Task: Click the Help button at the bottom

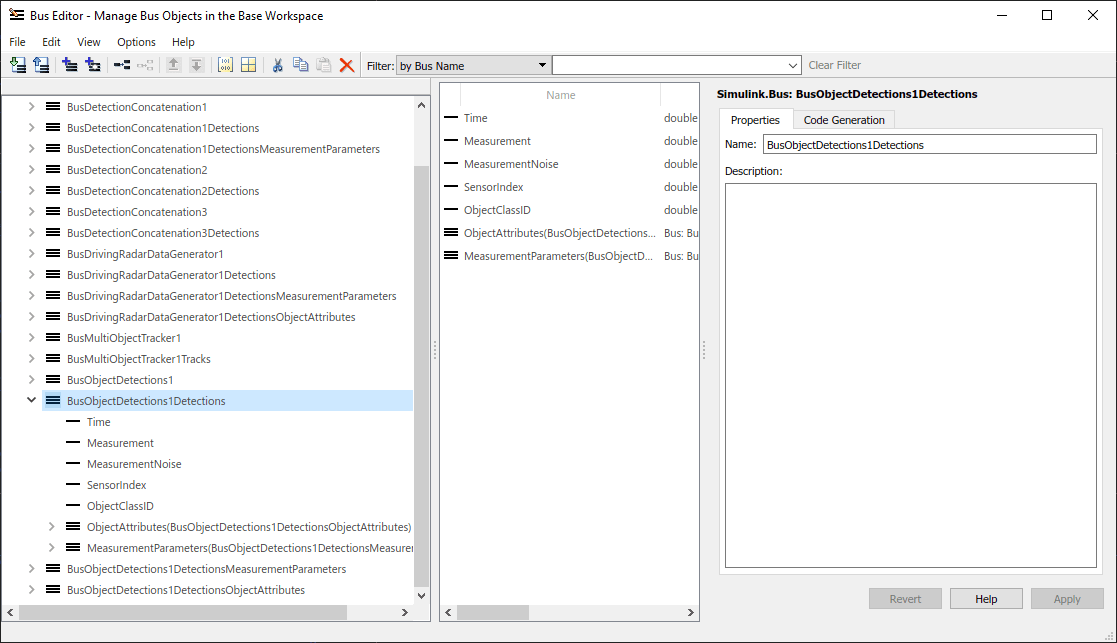Action: [986, 599]
